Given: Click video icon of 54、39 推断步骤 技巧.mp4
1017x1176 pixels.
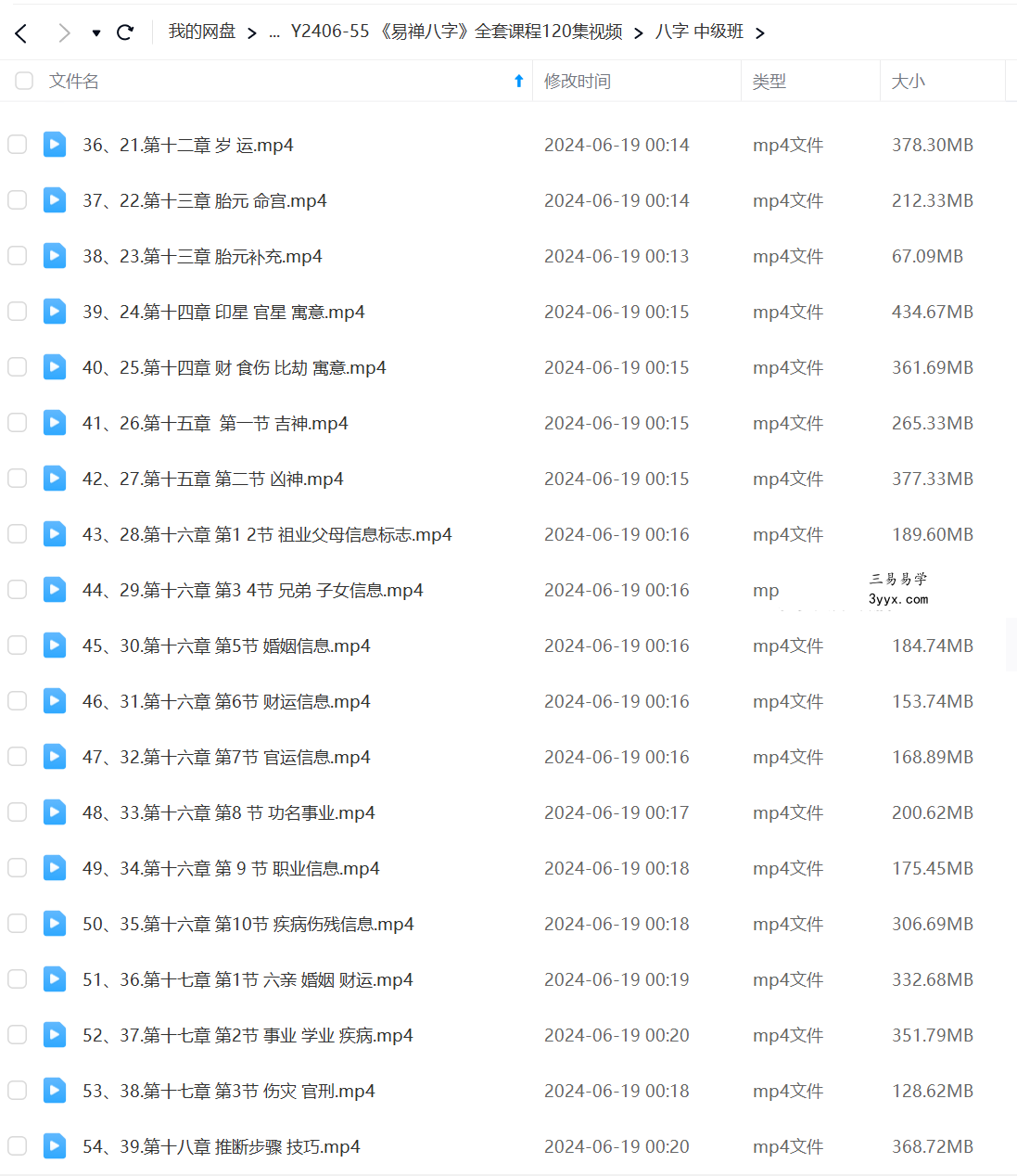Looking at the screenshot, I should (x=55, y=1146).
